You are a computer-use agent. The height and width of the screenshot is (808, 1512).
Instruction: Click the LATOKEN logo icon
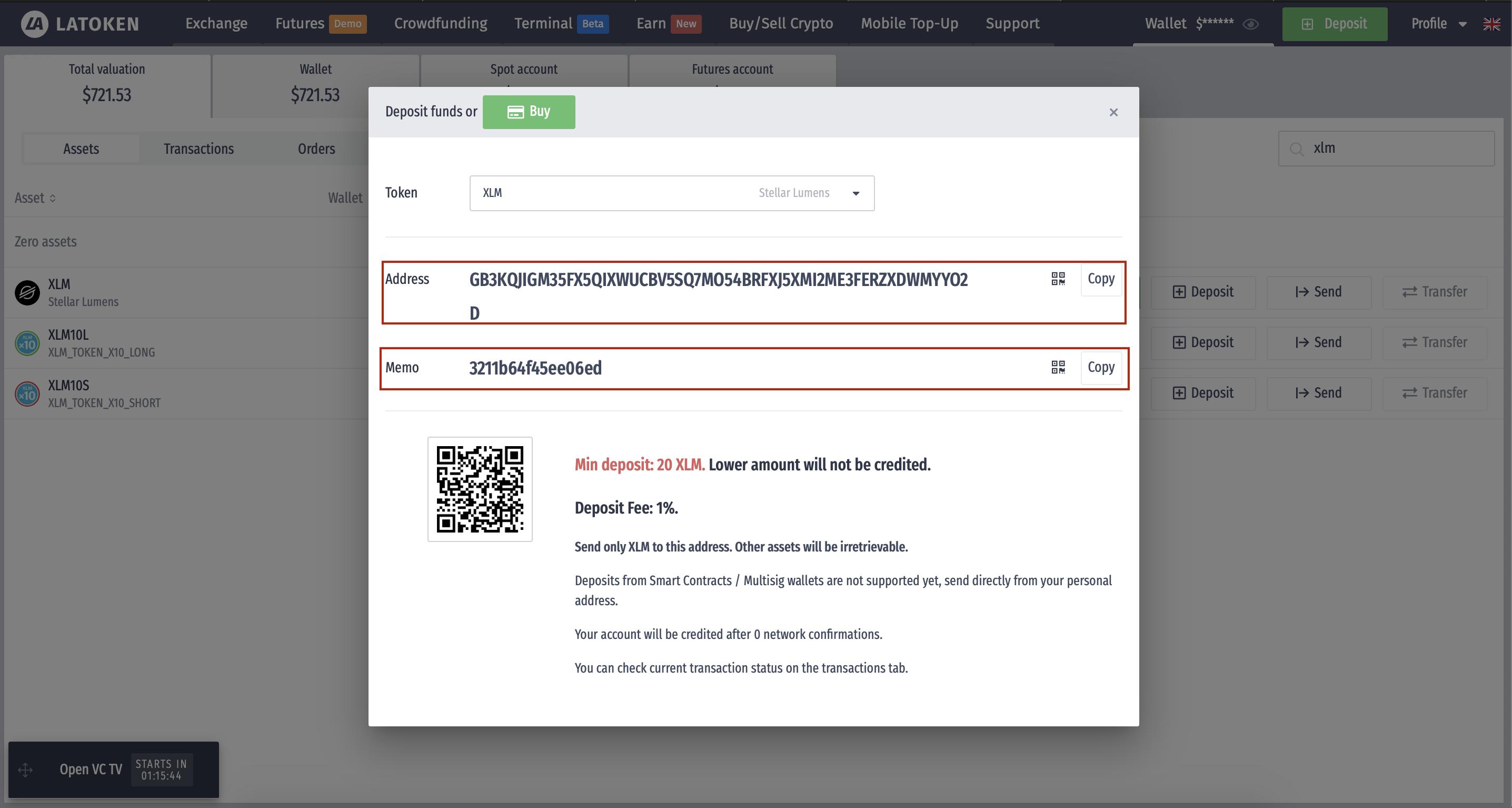point(34,24)
